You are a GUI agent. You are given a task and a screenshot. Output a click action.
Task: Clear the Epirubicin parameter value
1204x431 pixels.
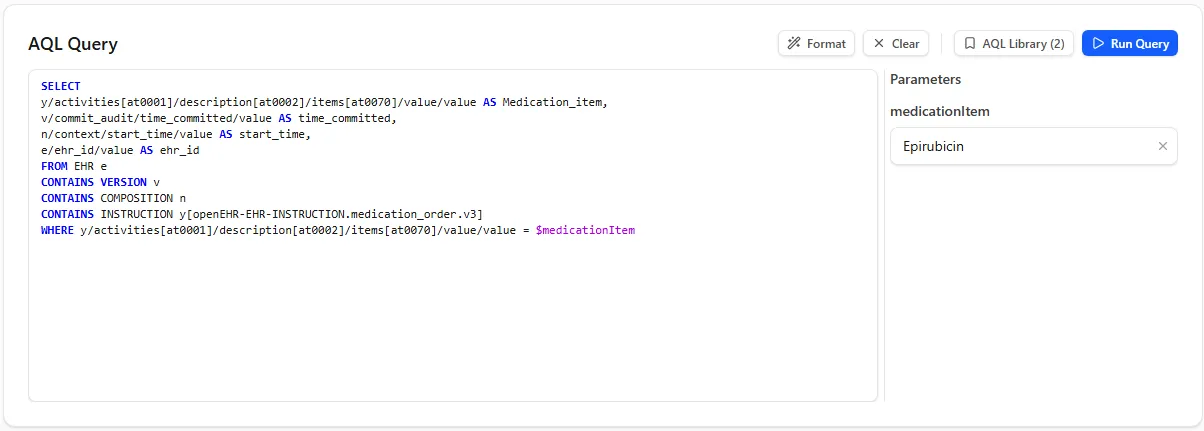click(x=1162, y=146)
